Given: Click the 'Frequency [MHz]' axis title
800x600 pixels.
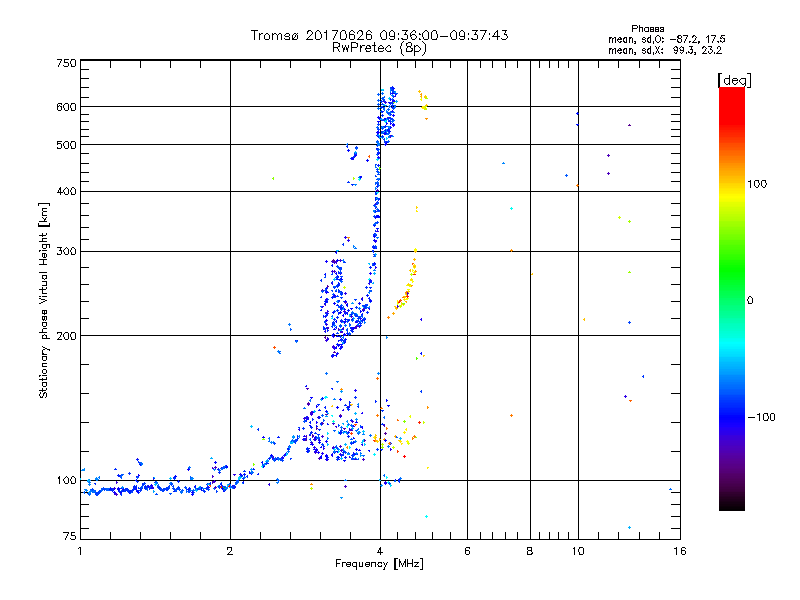Looking at the screenshot, I should [x=379, y=564].
